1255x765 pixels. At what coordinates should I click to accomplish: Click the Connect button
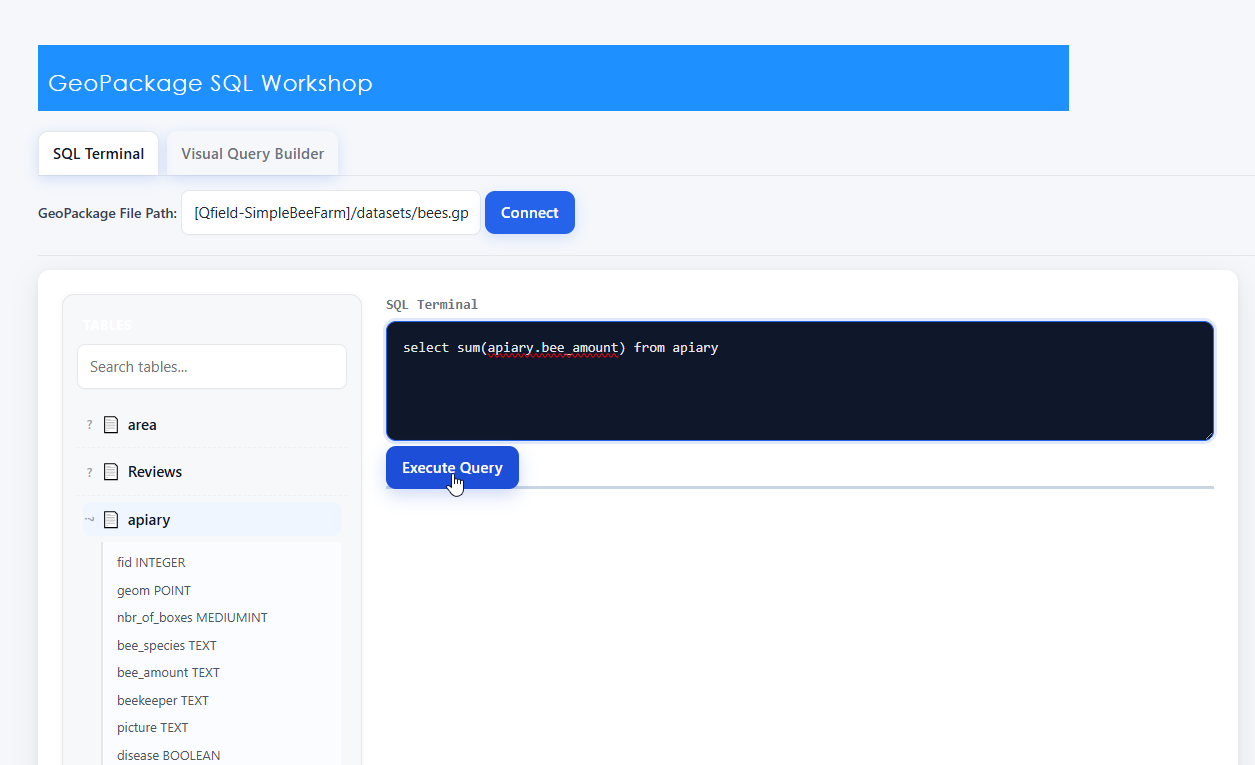coord(530,213)
